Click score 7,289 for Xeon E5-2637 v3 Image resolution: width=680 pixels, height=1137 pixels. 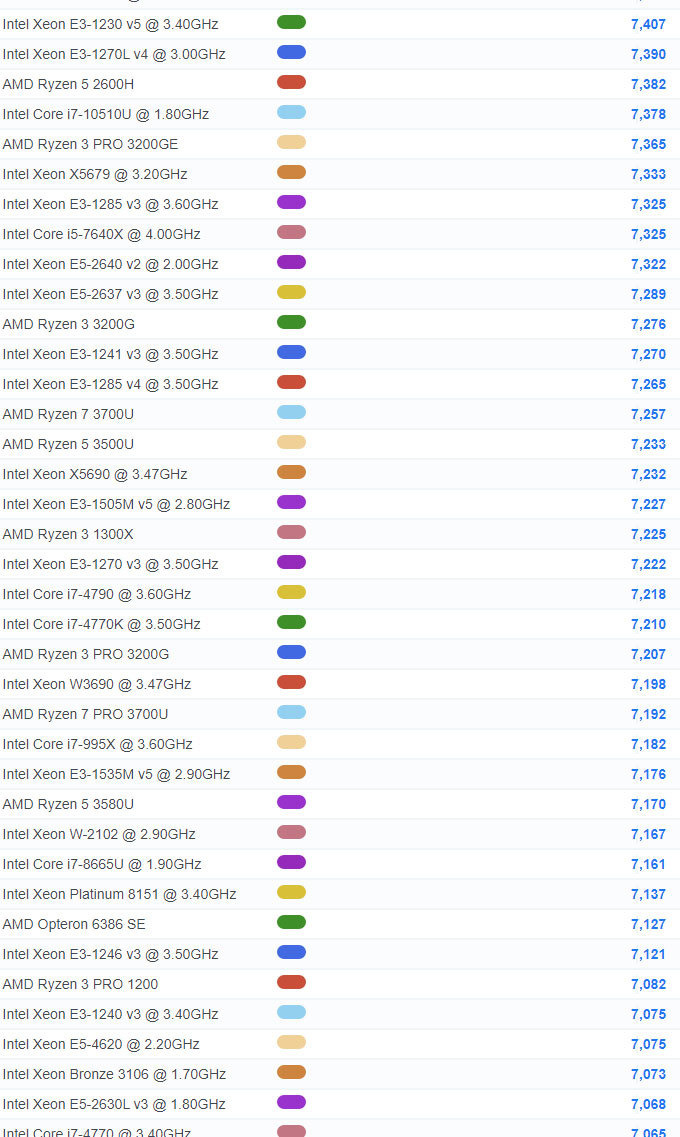(x=648, y=294)
